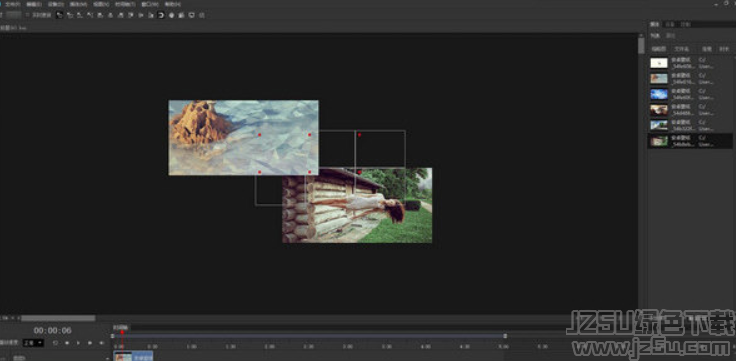Click the vertical scrollbar right of canvas
This screenshot has width=736, height=361.
(641, 46)
